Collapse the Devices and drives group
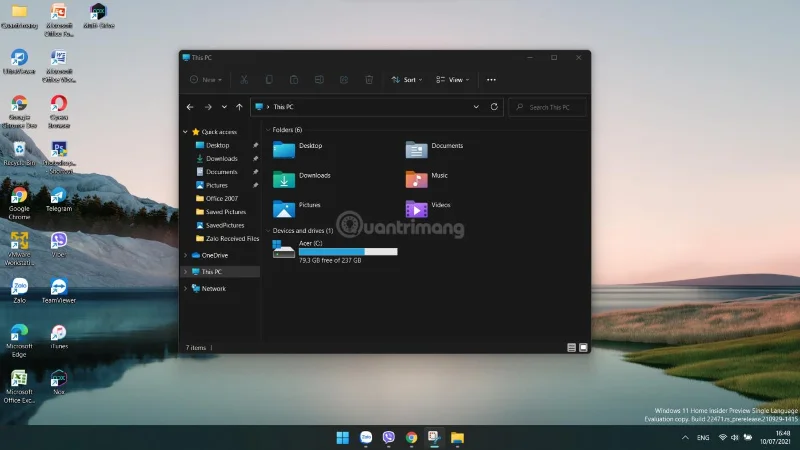This screenshot has height=450, width=800. coord(268,231)
